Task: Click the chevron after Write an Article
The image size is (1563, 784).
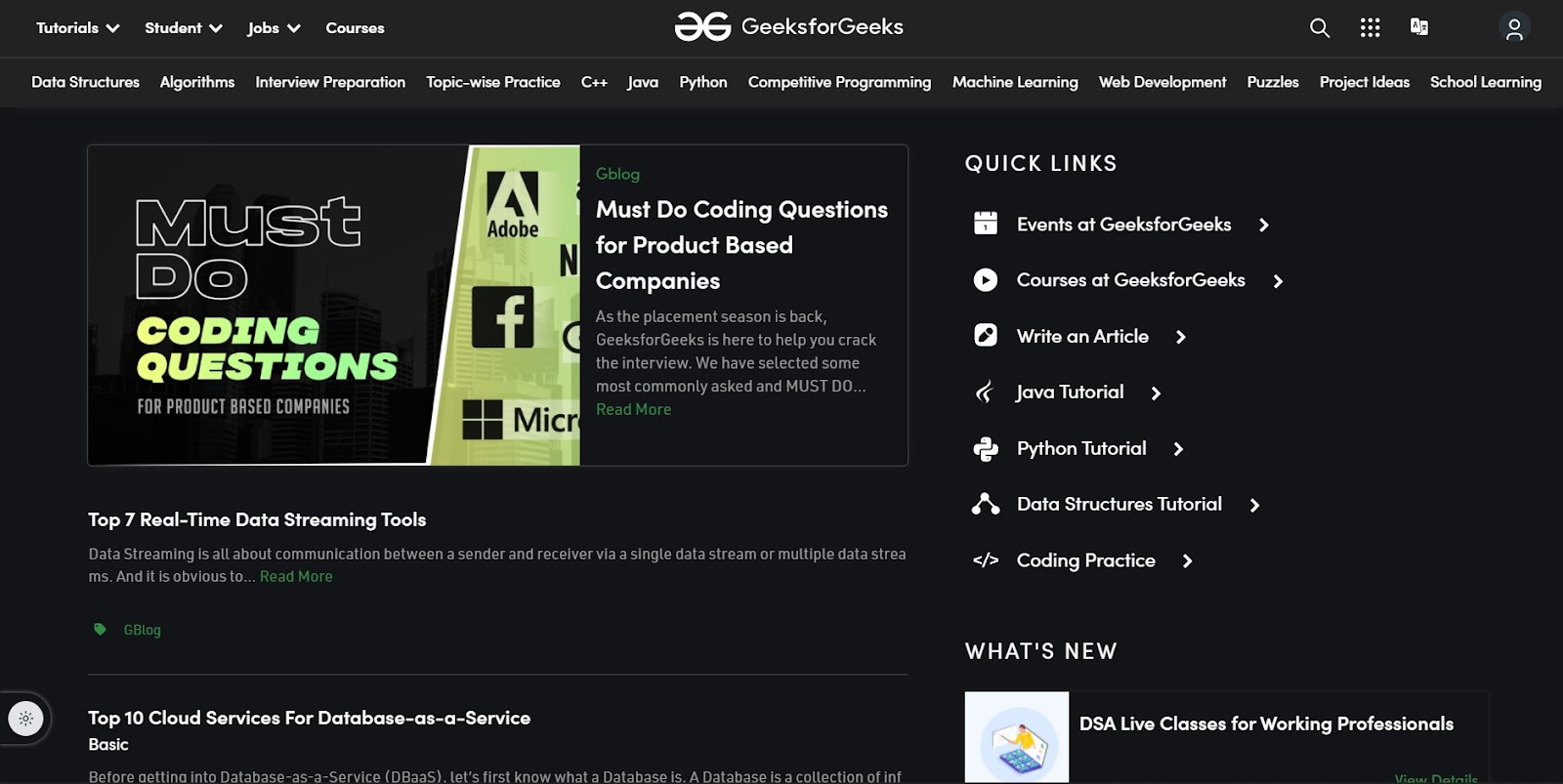Action: [1181, 337]
